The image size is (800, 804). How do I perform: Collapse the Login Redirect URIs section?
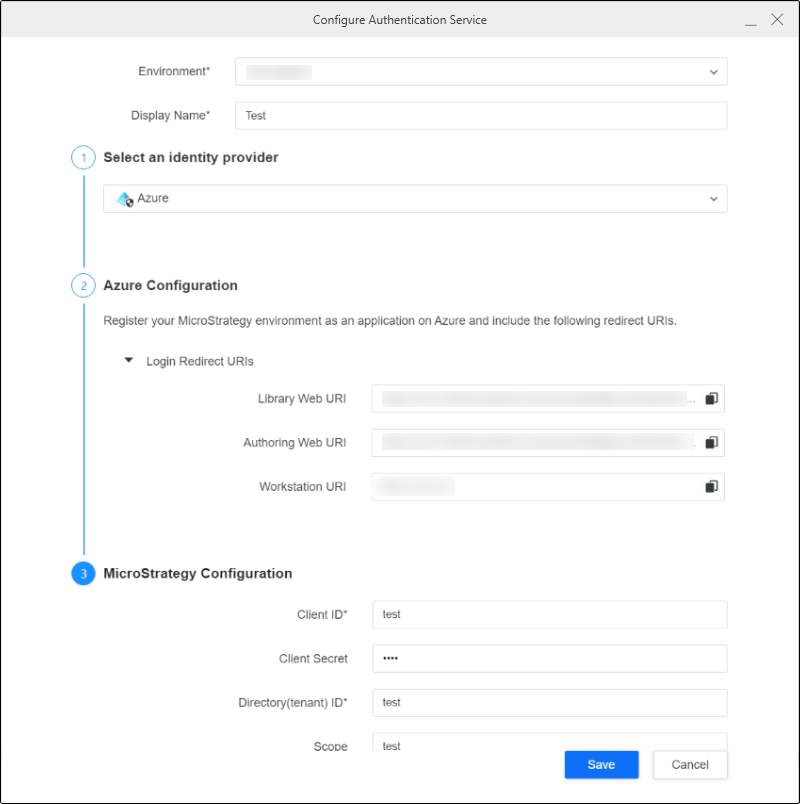(129, 360)
